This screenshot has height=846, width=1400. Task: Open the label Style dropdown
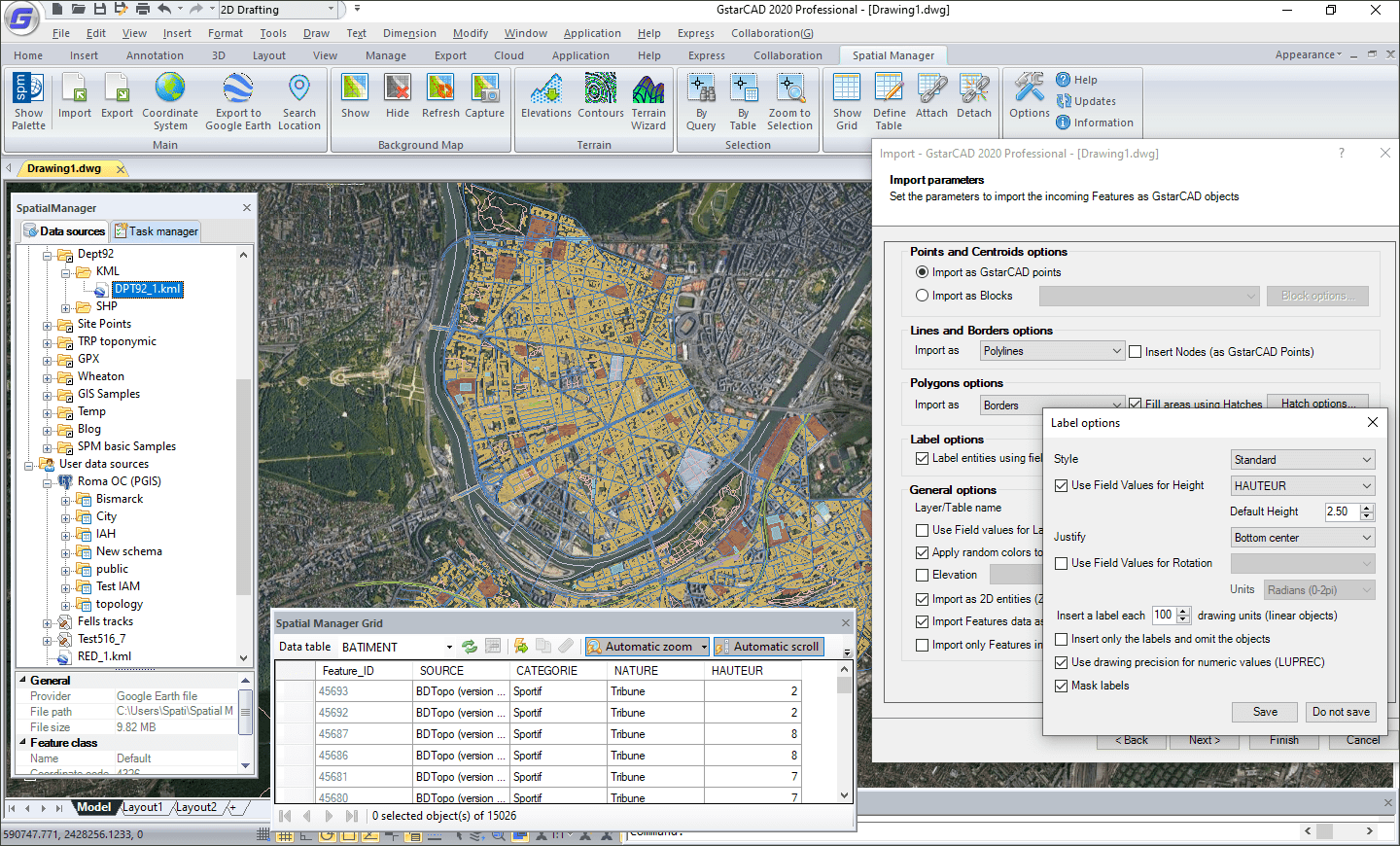[x=1303, y=460]
